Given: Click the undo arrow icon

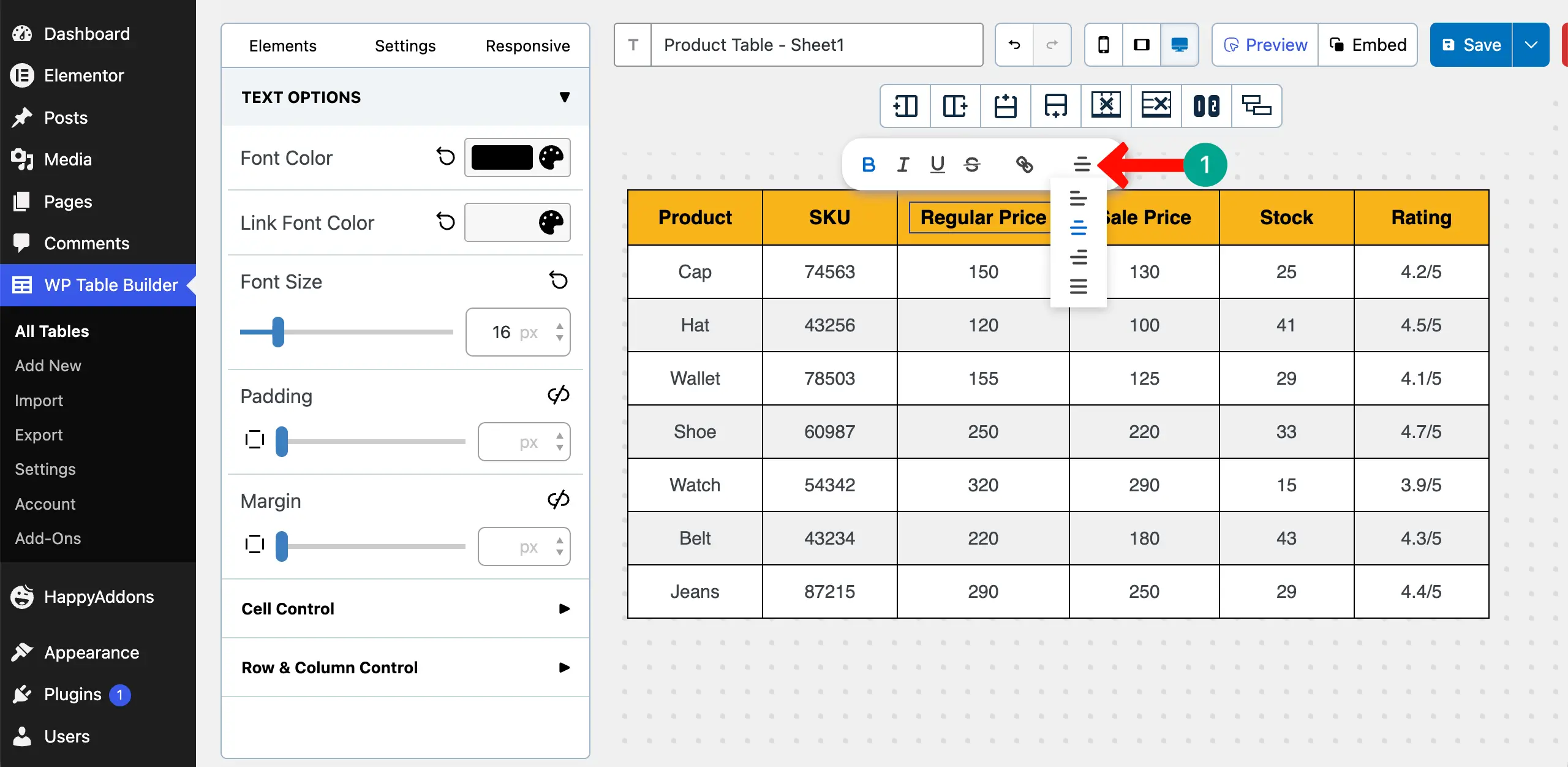Looking at the screenshot, I should 1014,45.
